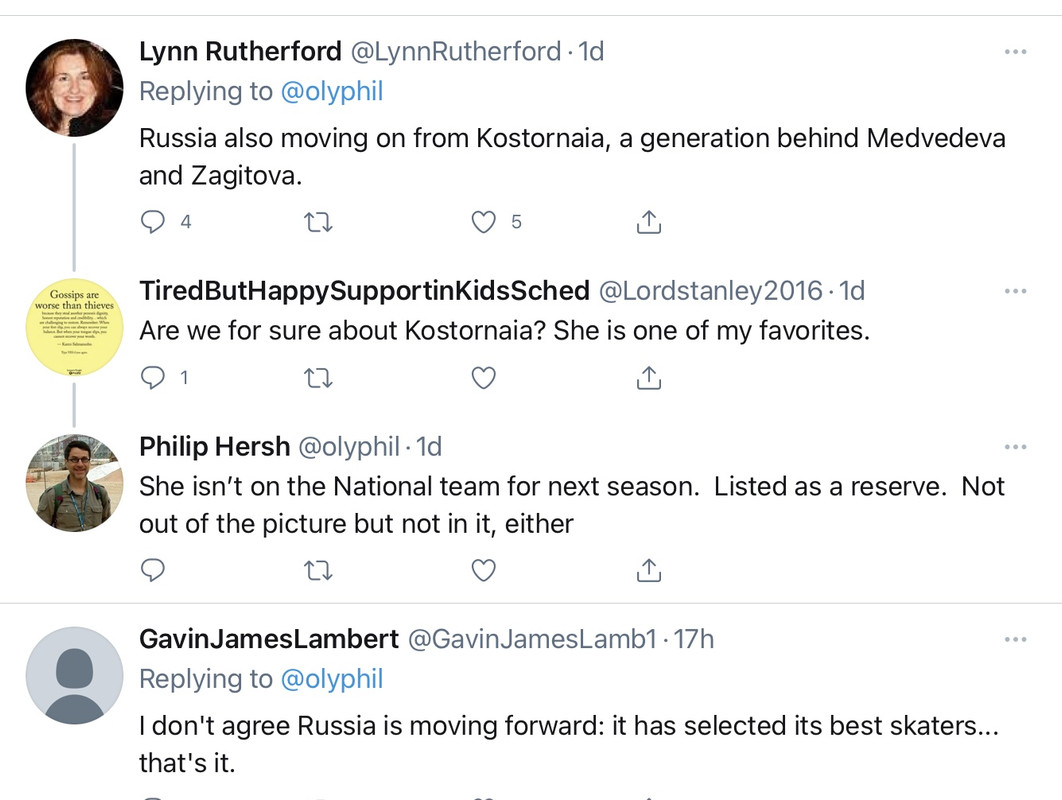Open more options for Lynn Rutherford's tweet
Image resolution: width=1062 pixels, height=800 pixels.
pyautogui.click(x=1015, y=51)
